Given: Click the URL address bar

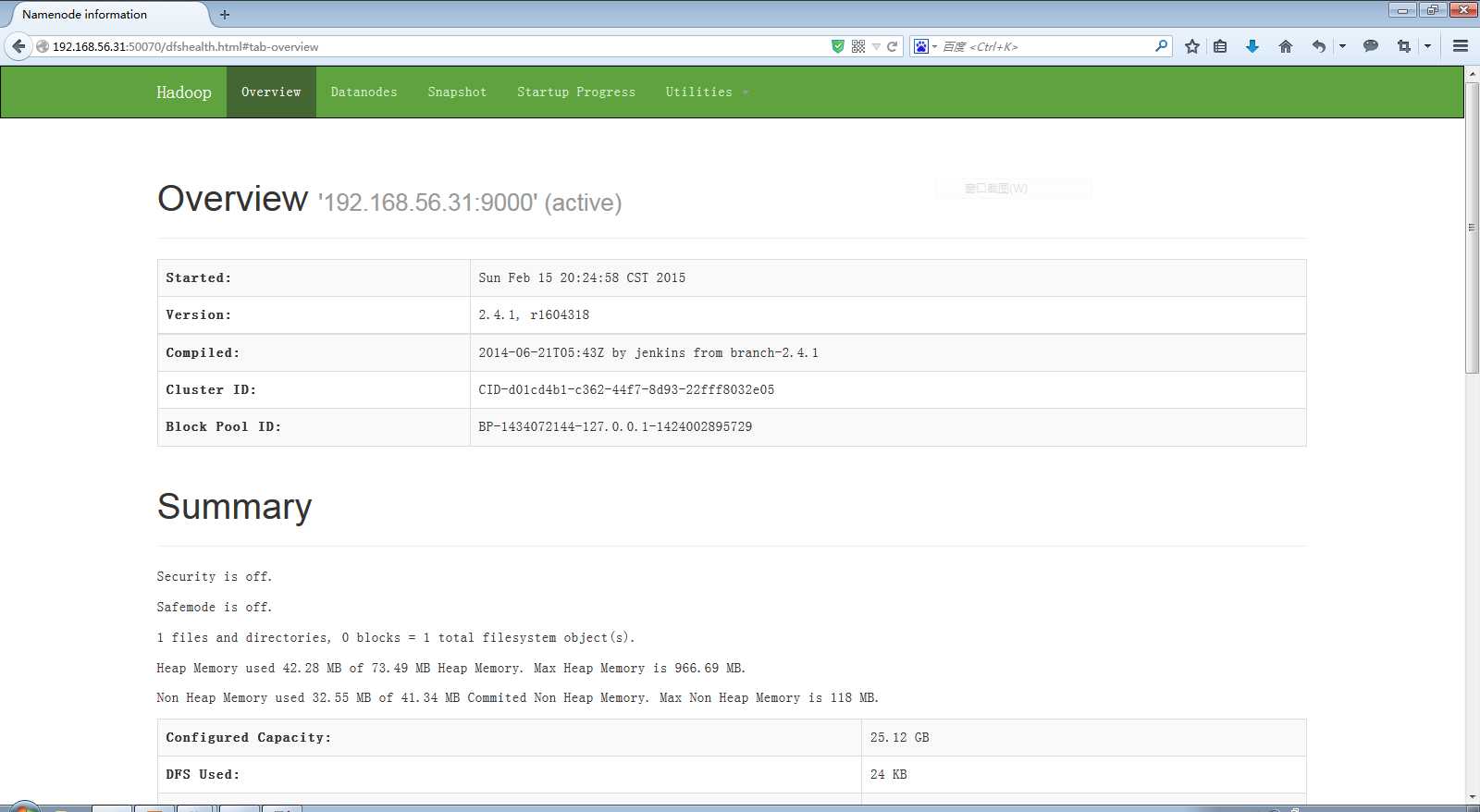Looking at the screenshot, I should click(x=435, y=46).
